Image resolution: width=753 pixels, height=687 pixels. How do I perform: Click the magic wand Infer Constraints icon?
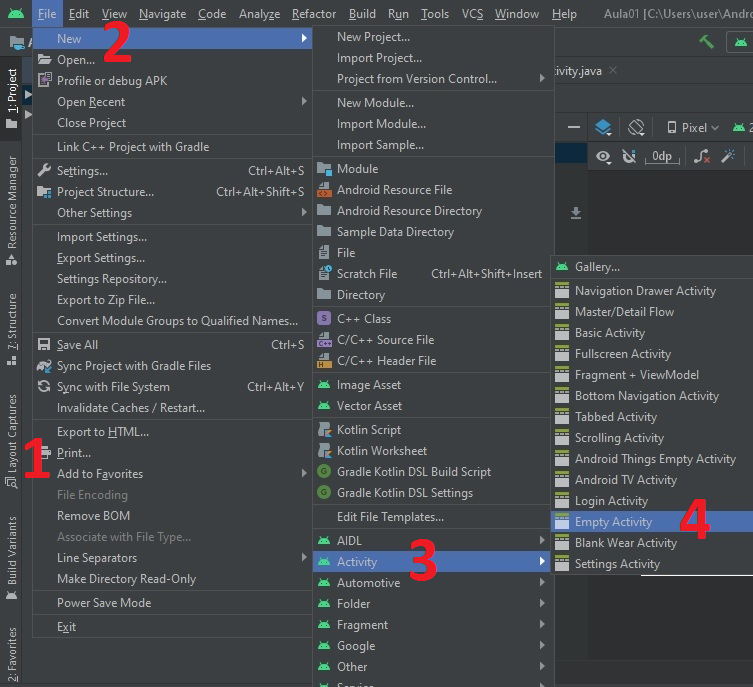pyautogui.click(x=728, y=156)
